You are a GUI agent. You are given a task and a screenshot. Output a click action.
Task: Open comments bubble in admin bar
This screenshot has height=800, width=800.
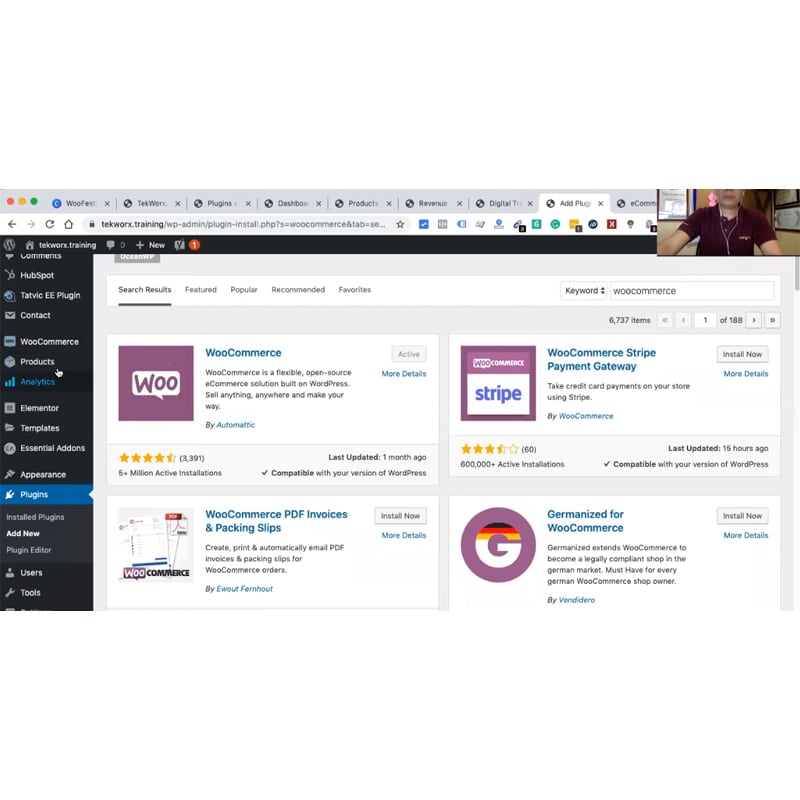pyautogui.click(x=111, y=245)
